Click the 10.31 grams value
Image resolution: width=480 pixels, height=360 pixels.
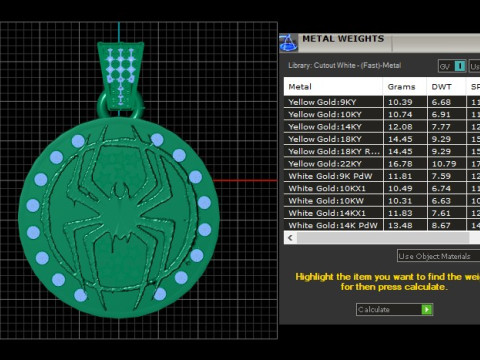coord(400,201)
